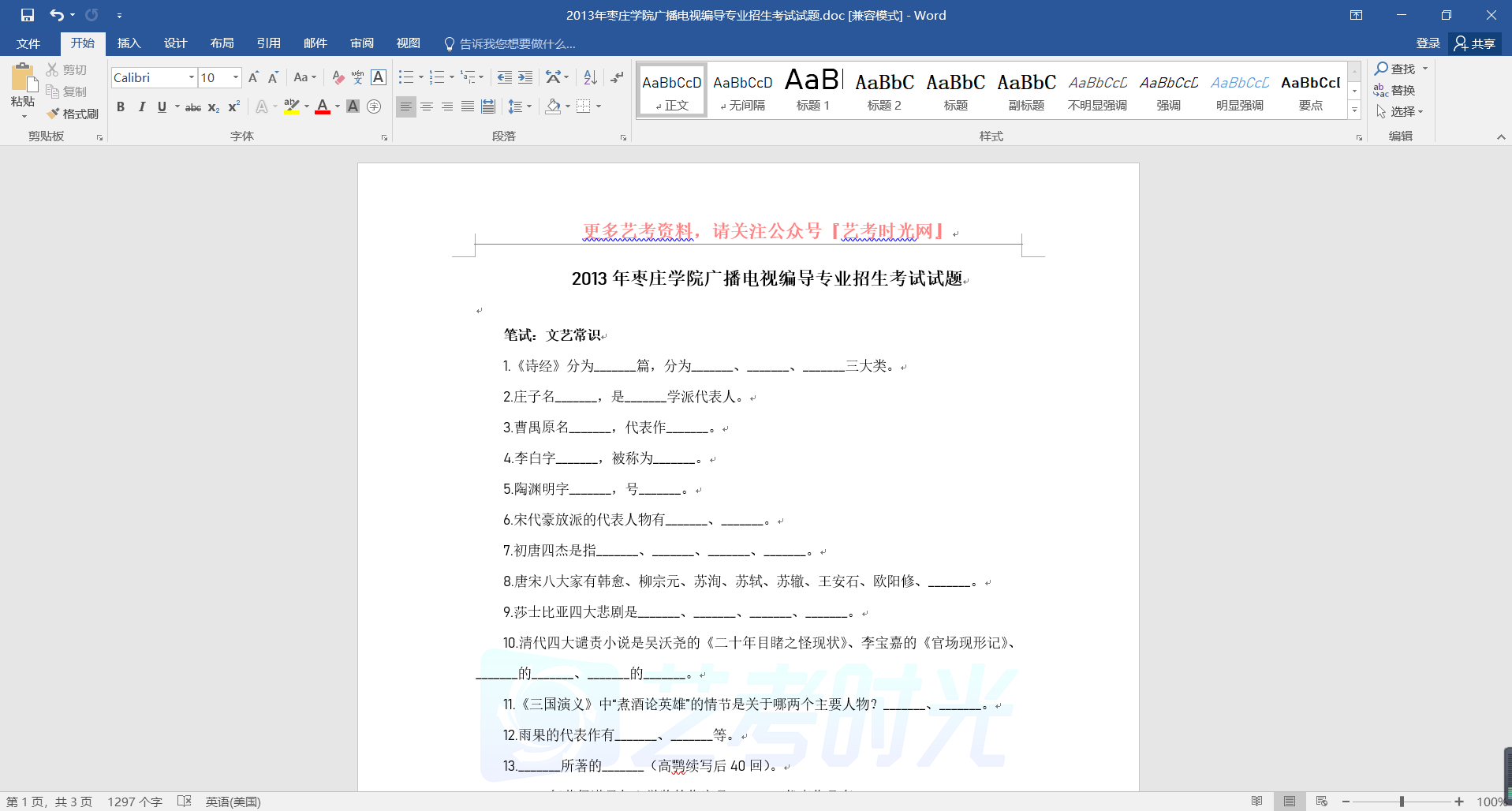Click the Increase Indent icon

pos(525,77)
